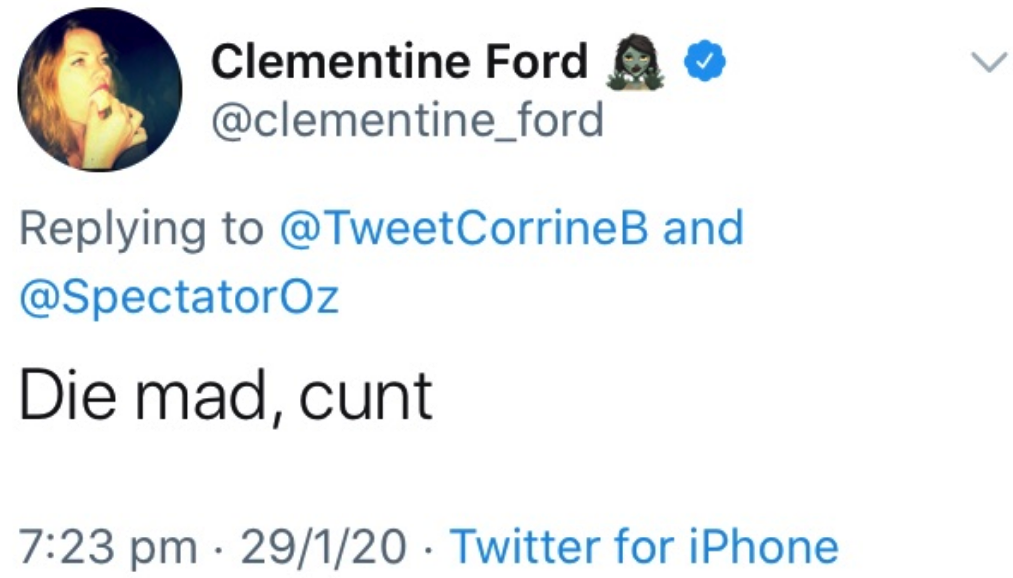Image resolution: width=1013 pixels, height=578 pixels.
Task: Visit the @SpectatorOz mention
Action: click(x=180, y=297)
